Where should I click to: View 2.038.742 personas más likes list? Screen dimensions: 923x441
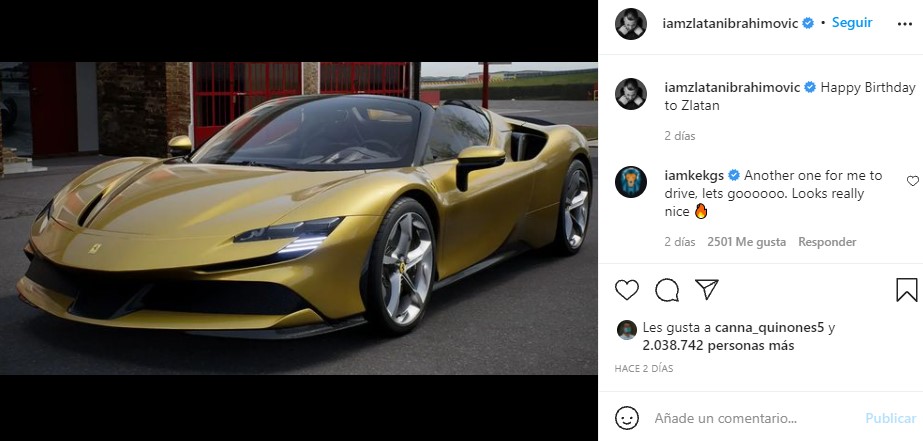718,346
